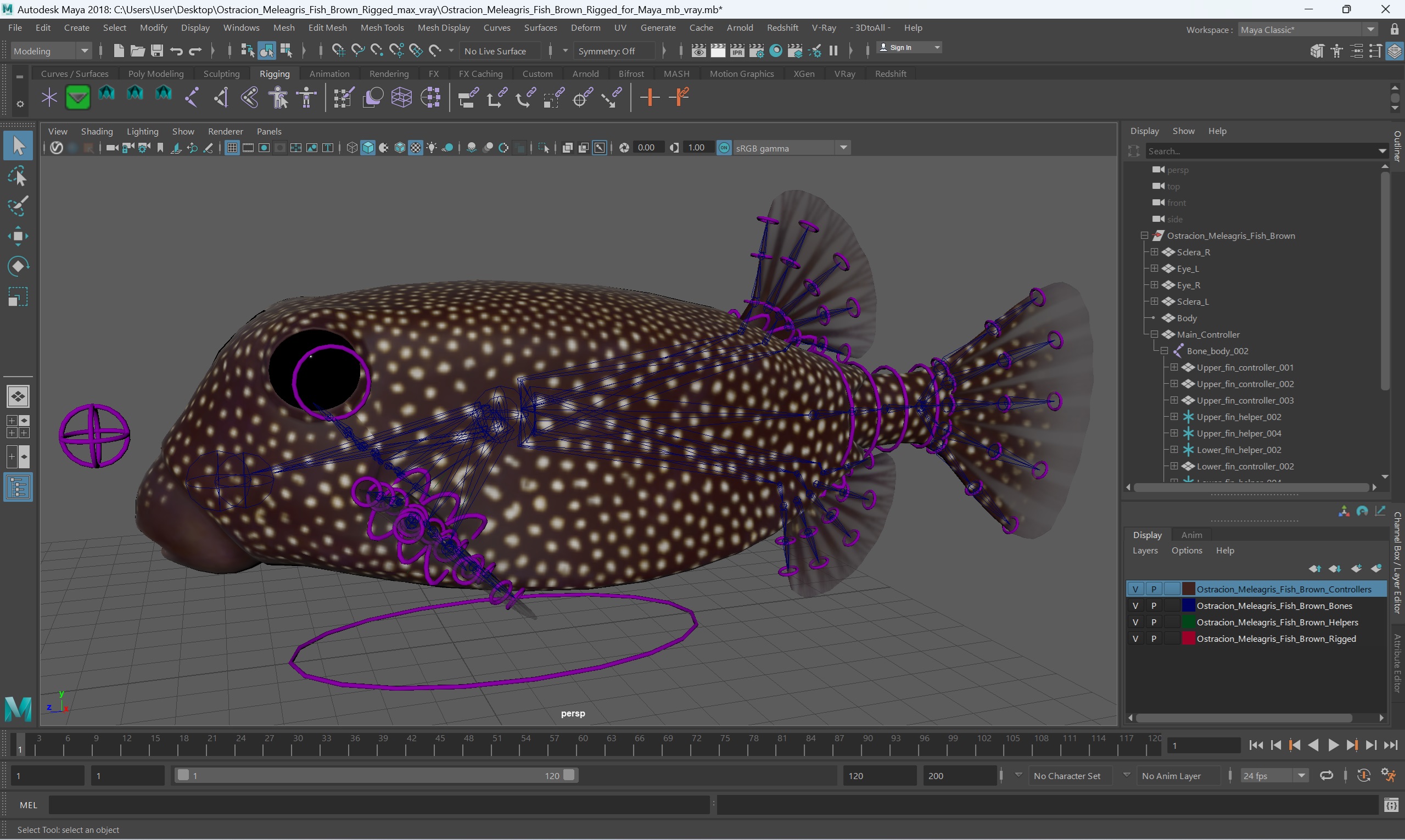This screenshot has width=1405, height=840.
Task: Toggle visibility V of Helpers layer
Action: (x=1135, y=621)
